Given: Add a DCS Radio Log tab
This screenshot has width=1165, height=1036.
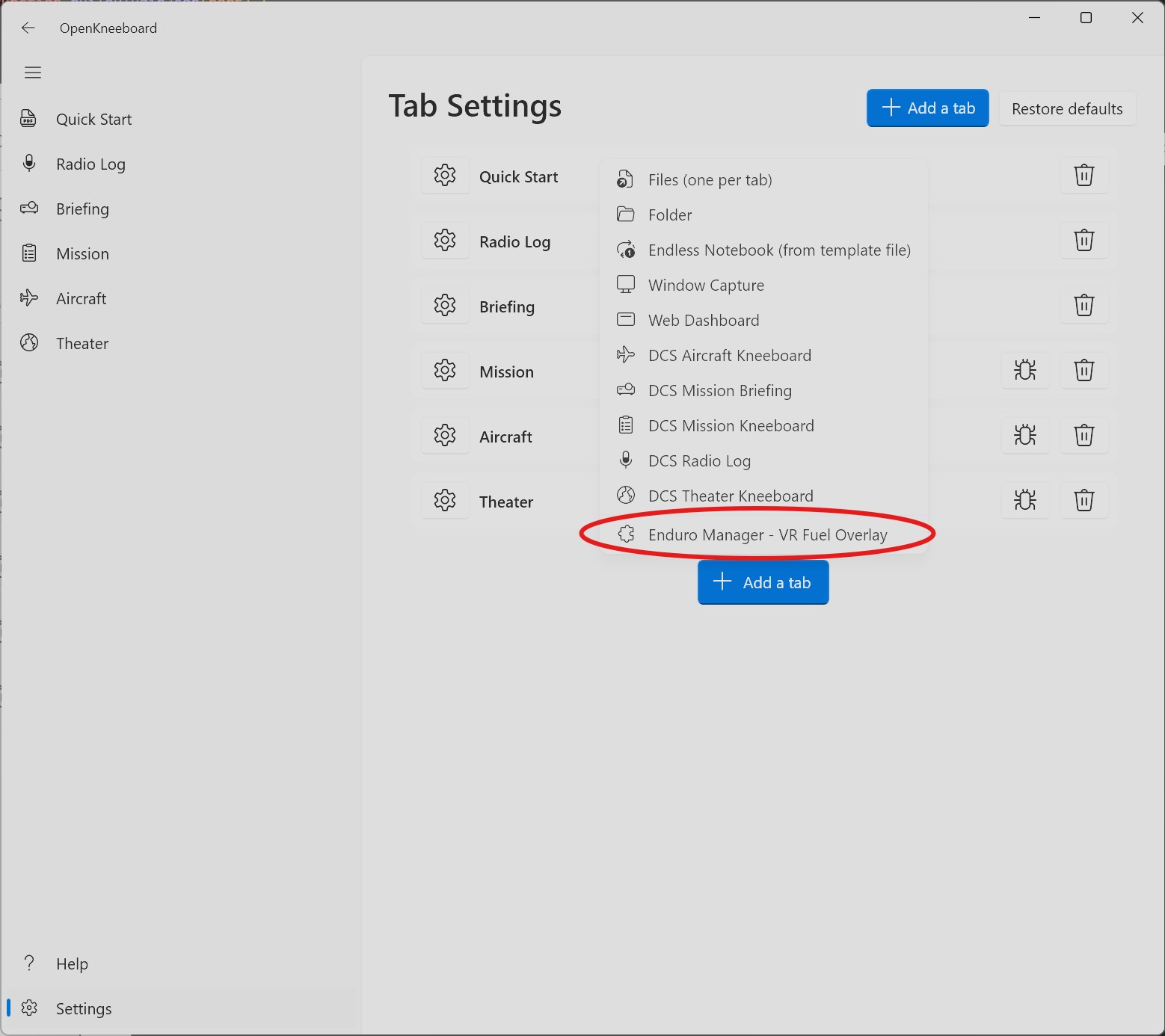Looking at the screenshot, I should (x=763, y=461).
